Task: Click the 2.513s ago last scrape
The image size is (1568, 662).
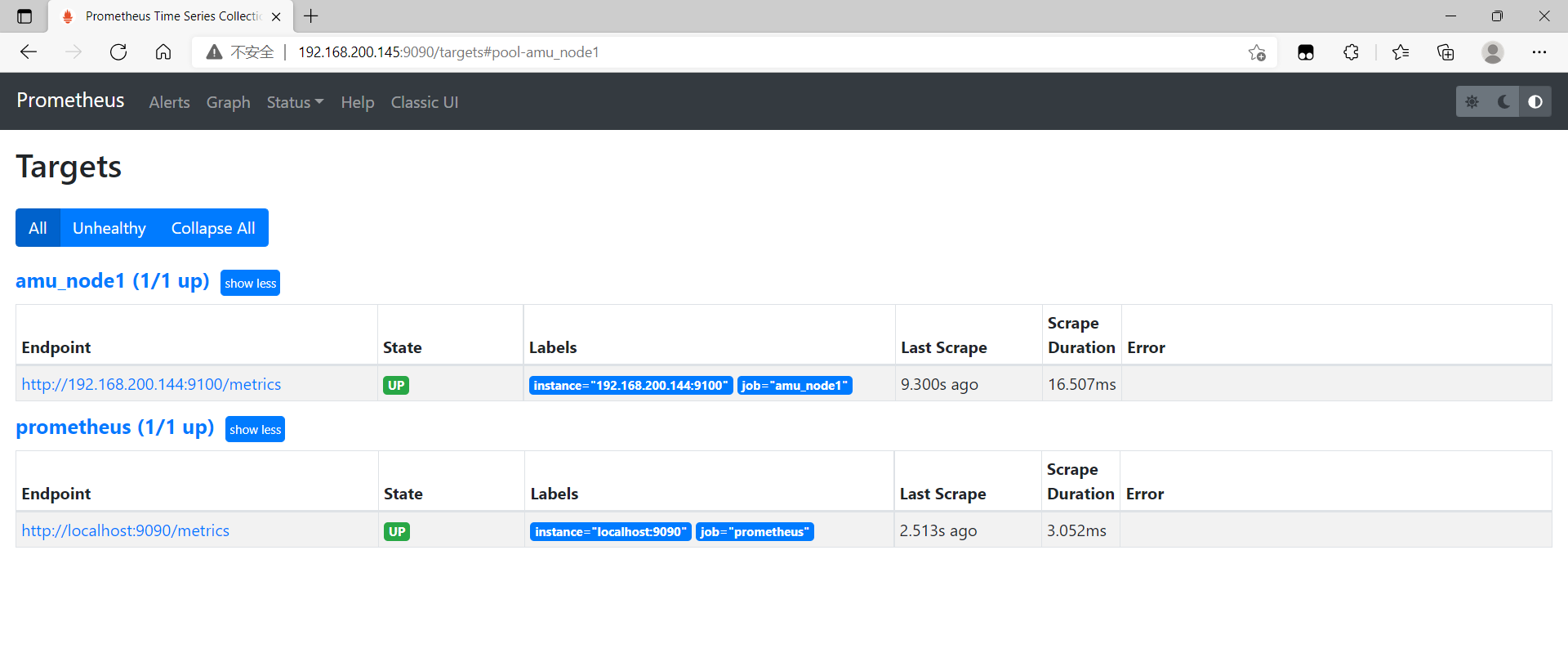Action: 938,530
